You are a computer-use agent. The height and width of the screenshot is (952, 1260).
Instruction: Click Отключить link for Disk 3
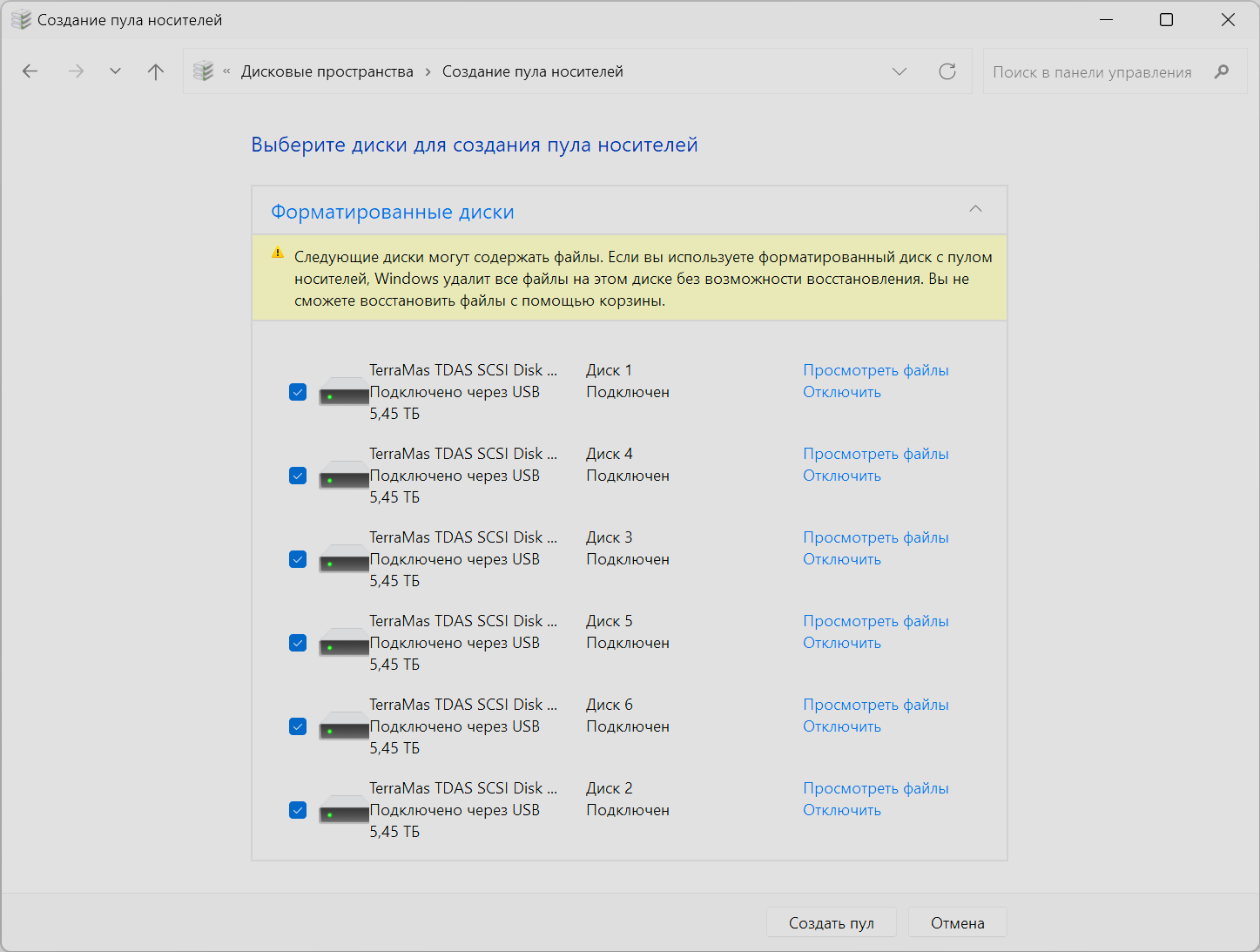(841, 559)
